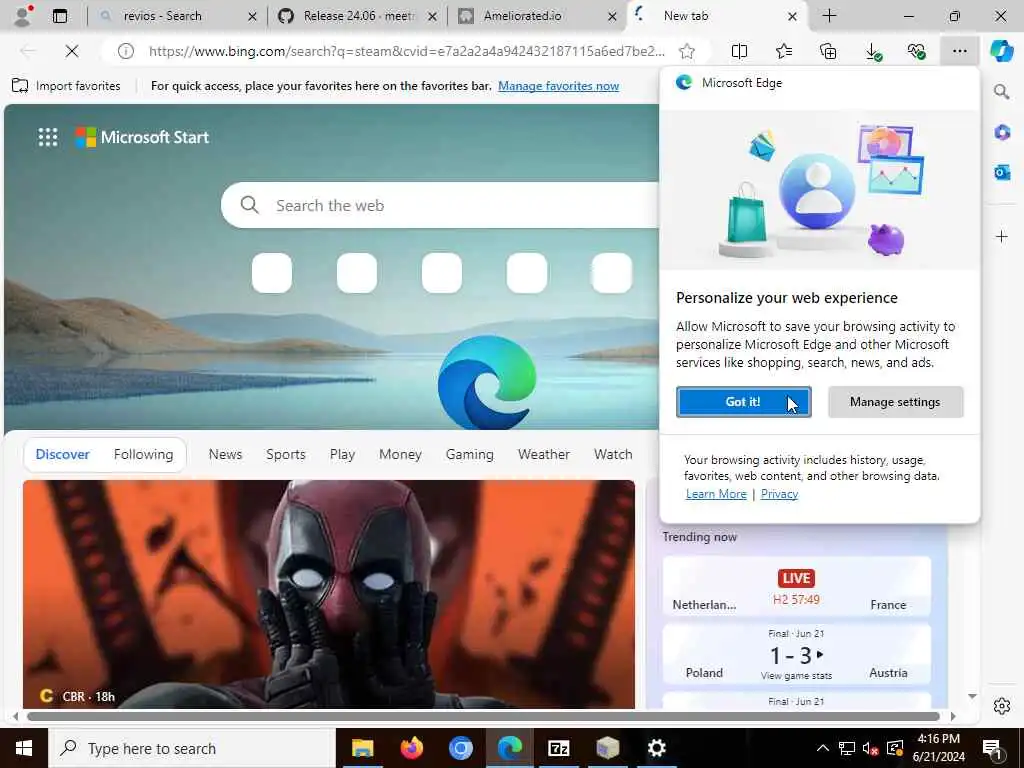Screen dimensions: 1024x768
Task: Open Settings and more ellipsis menu
Action: pyautogui.click(x=959, y=51)
